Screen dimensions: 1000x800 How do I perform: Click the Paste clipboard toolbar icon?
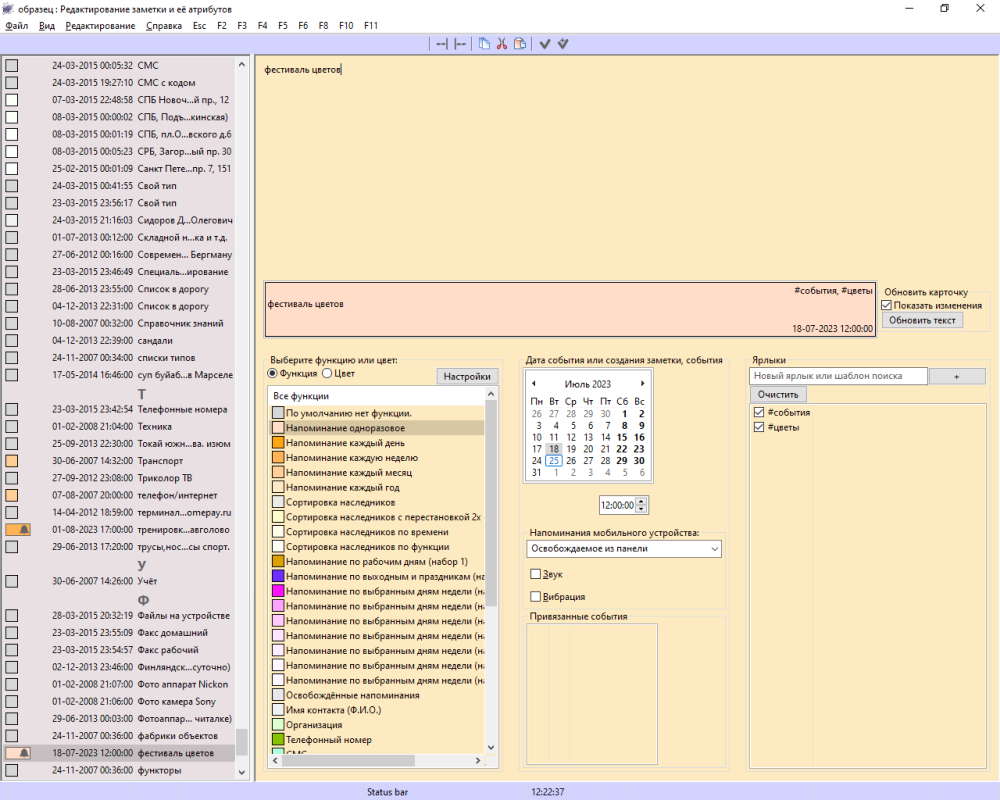[519, 43]
